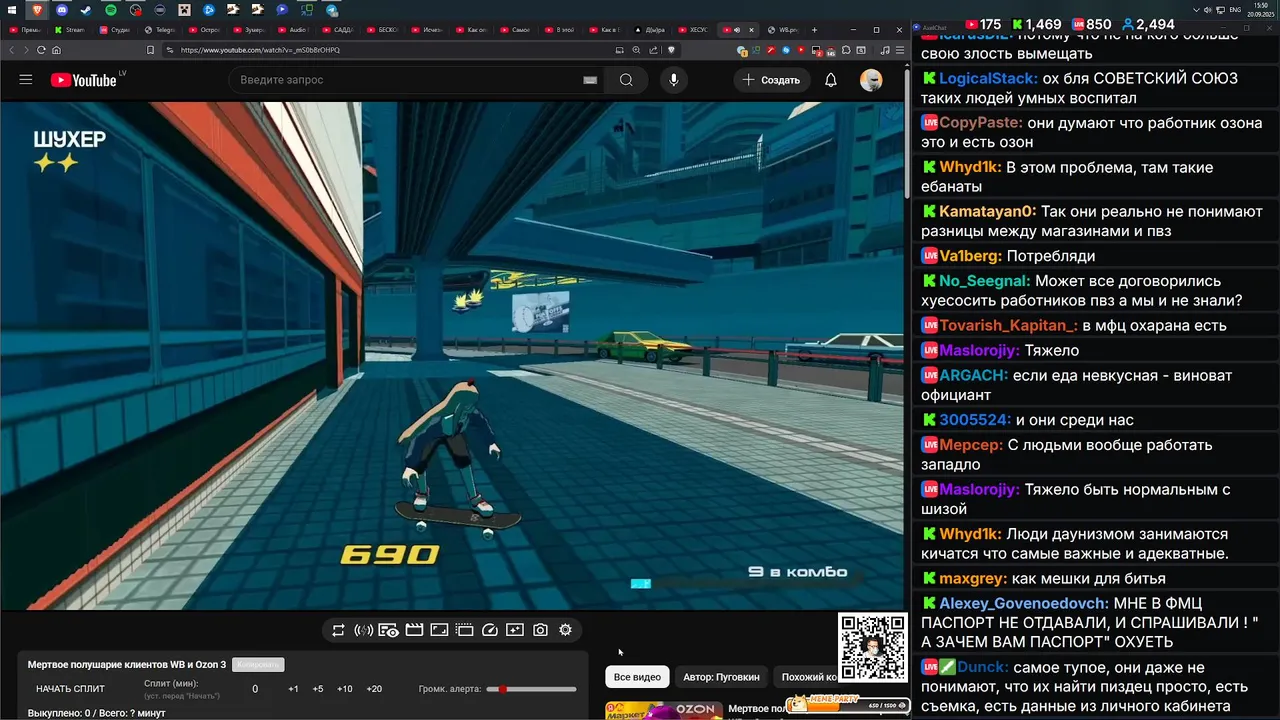
Task: Click the Ozon recommended video thumbnail
Action: pyautogui.click(x=664, y=711)
